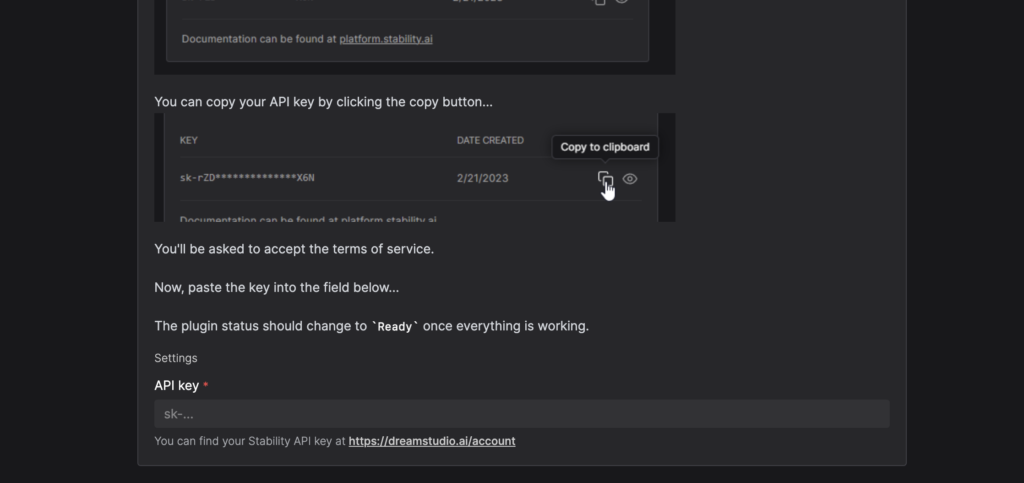Click the cut-off eye icon at top

[622, 2]
